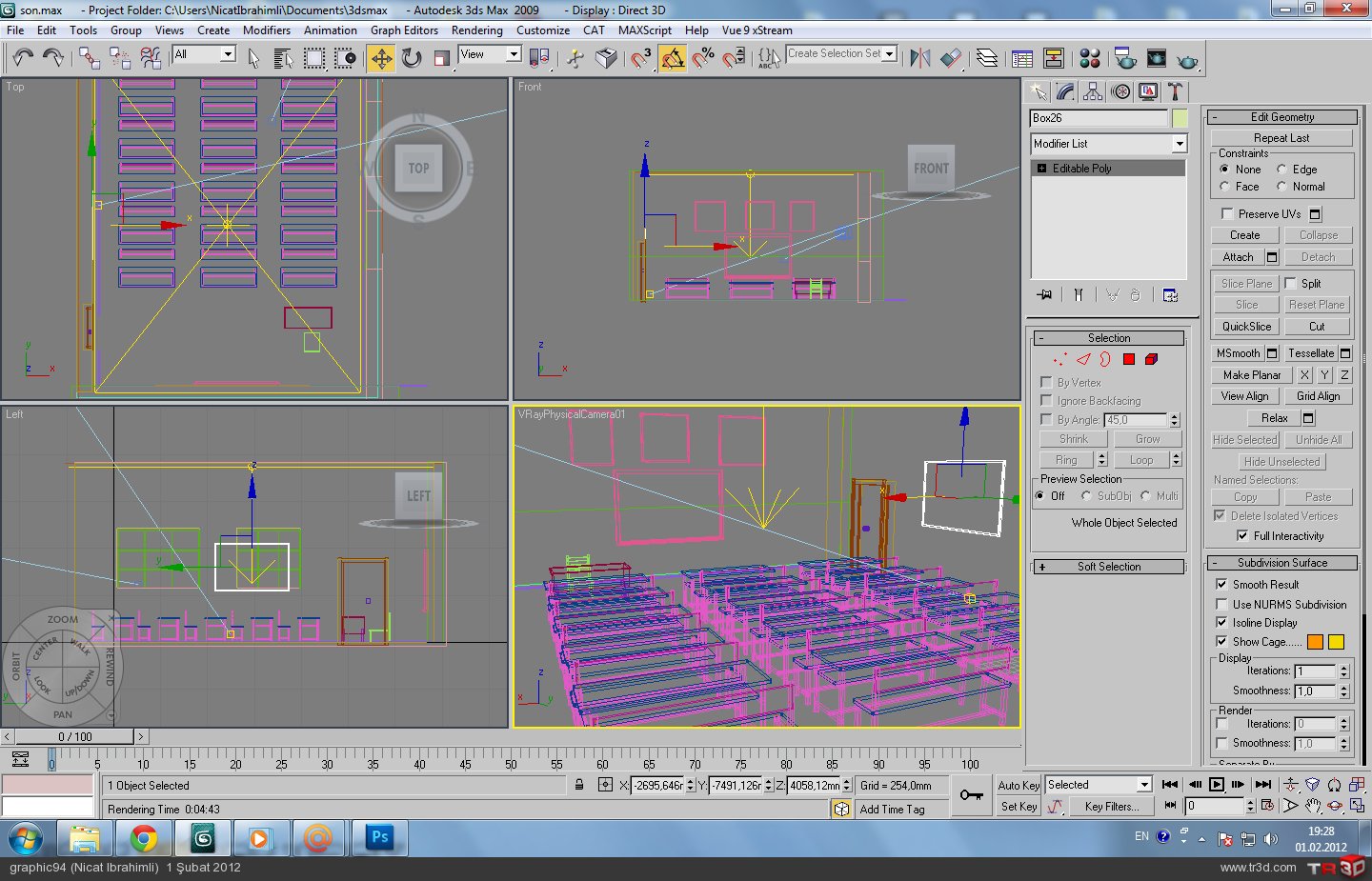The height and width of the screenshot is (881, 1372).
Task: Select Polygon sub-object level icon
Action: (1129, 359)
